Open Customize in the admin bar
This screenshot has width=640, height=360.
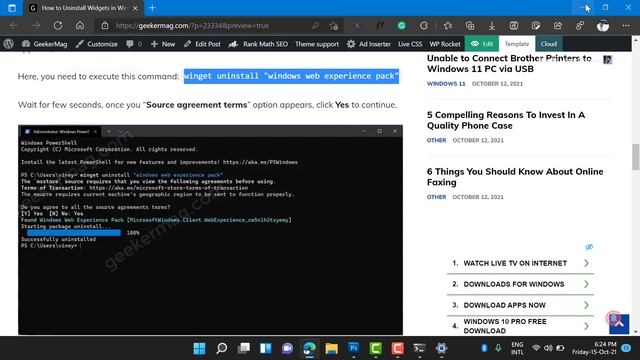(97, 44)
